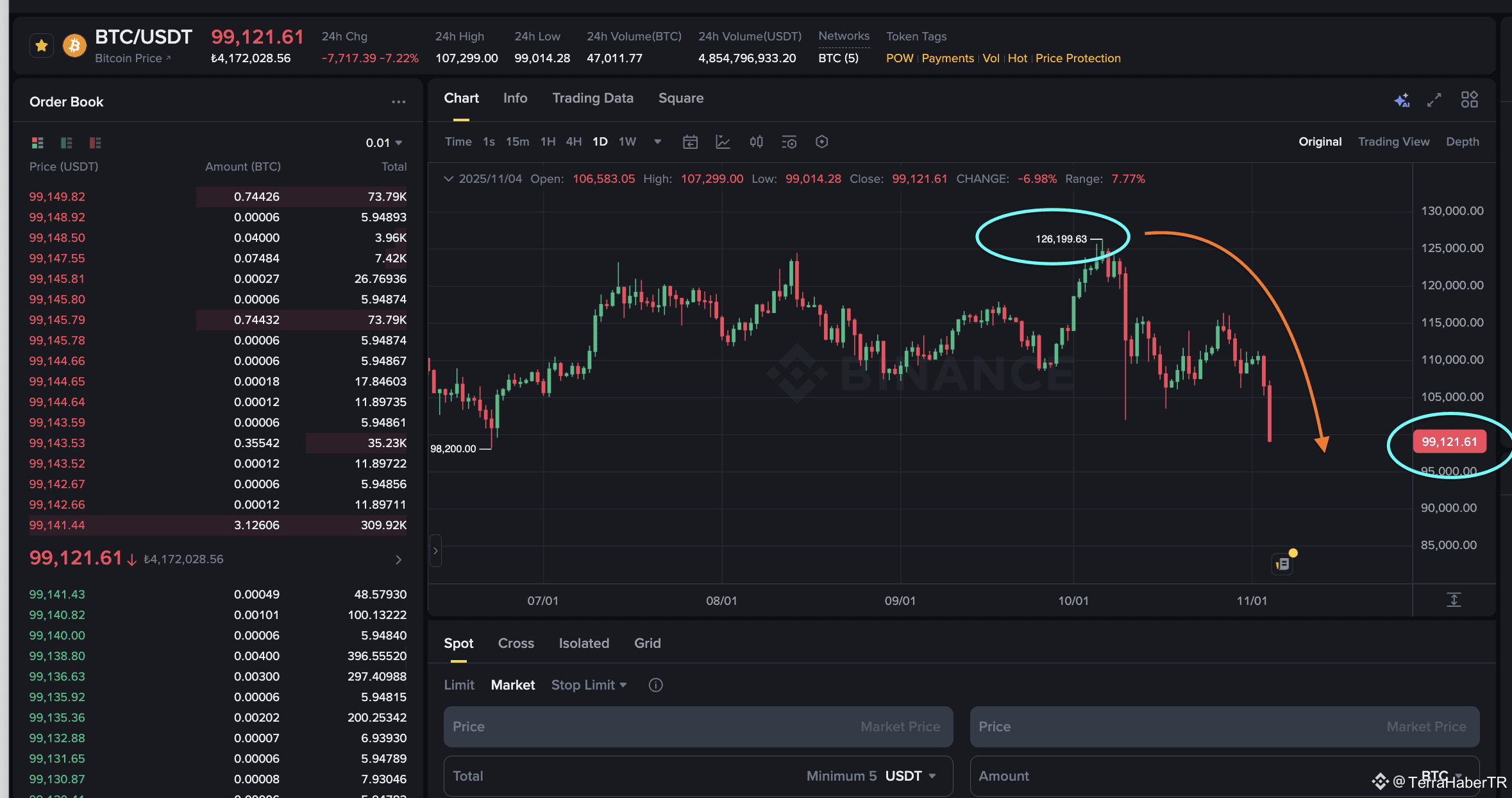Viewport: 1512px width, 798px height.
Task: Open the 0.01 price precision dropdown
Action: click(x=384, y=142)
